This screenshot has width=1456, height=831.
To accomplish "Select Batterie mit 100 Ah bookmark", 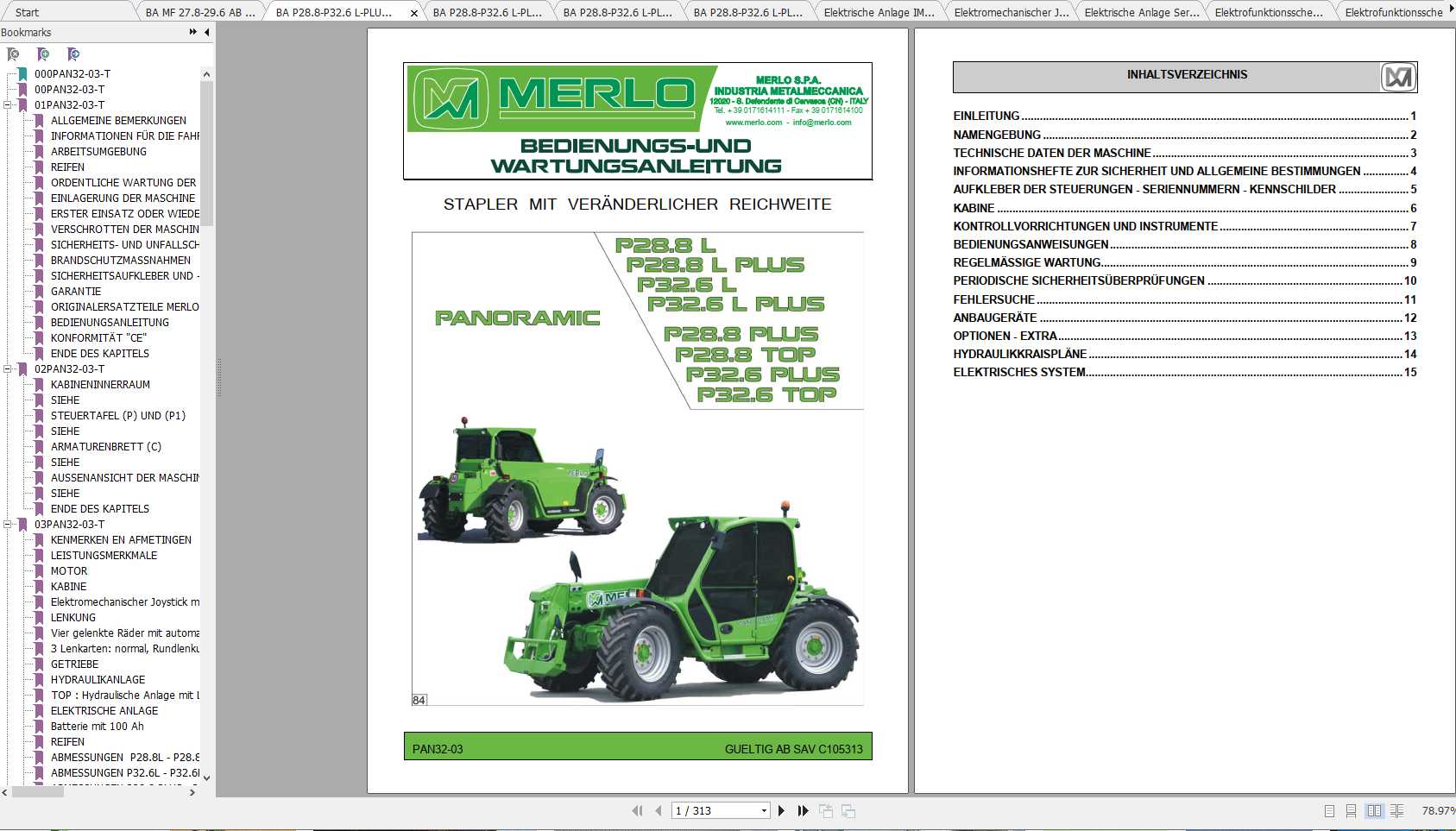I will (98, 727).
